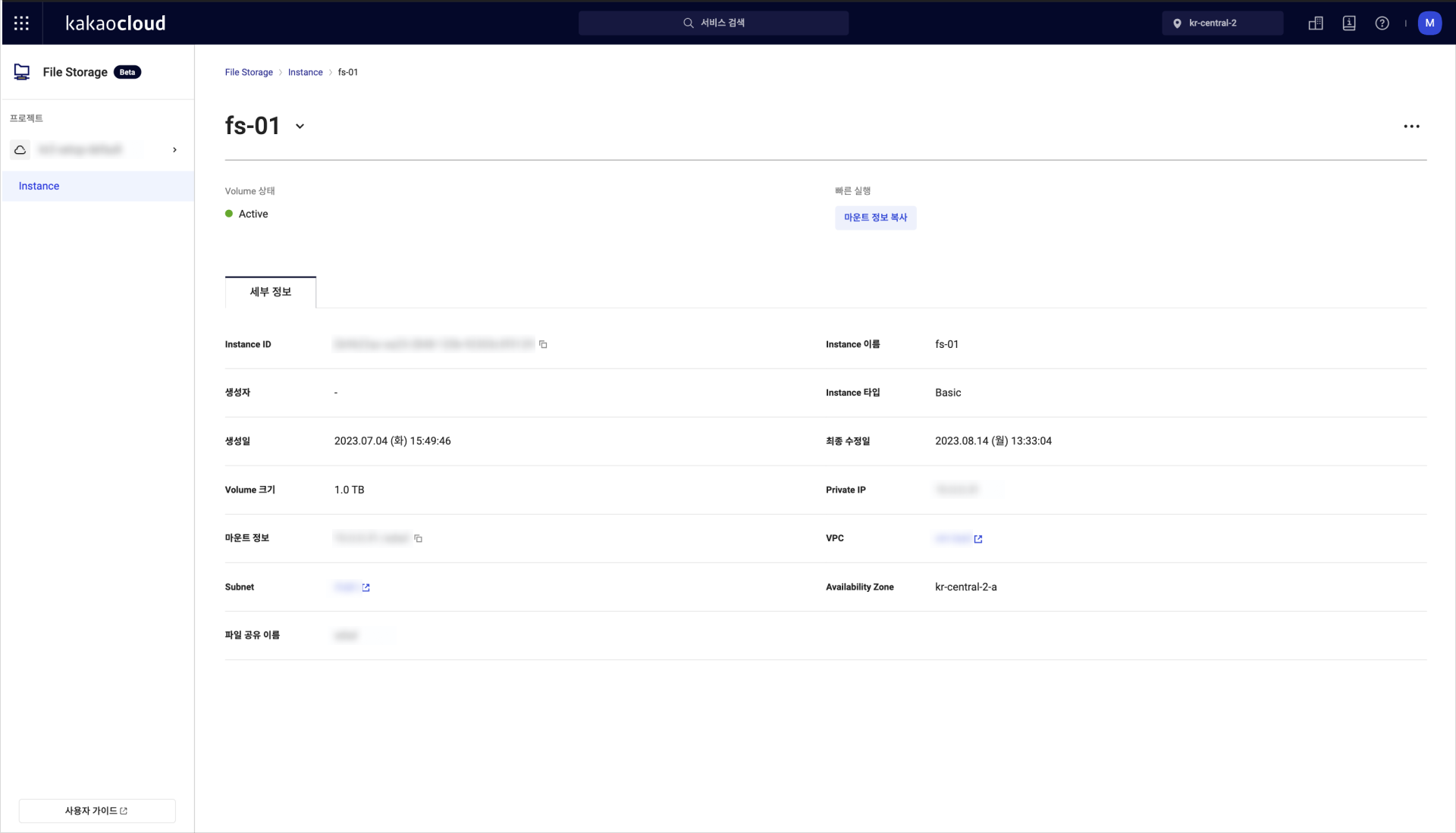Click the blurred Instance ID value
This screenshot has height=833, width=1456.
(434, 344)
